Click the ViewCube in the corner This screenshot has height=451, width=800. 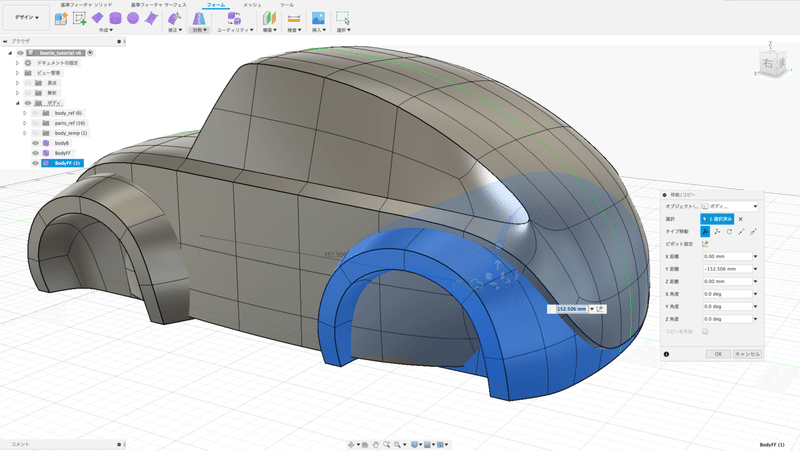(x=767, y=65)
